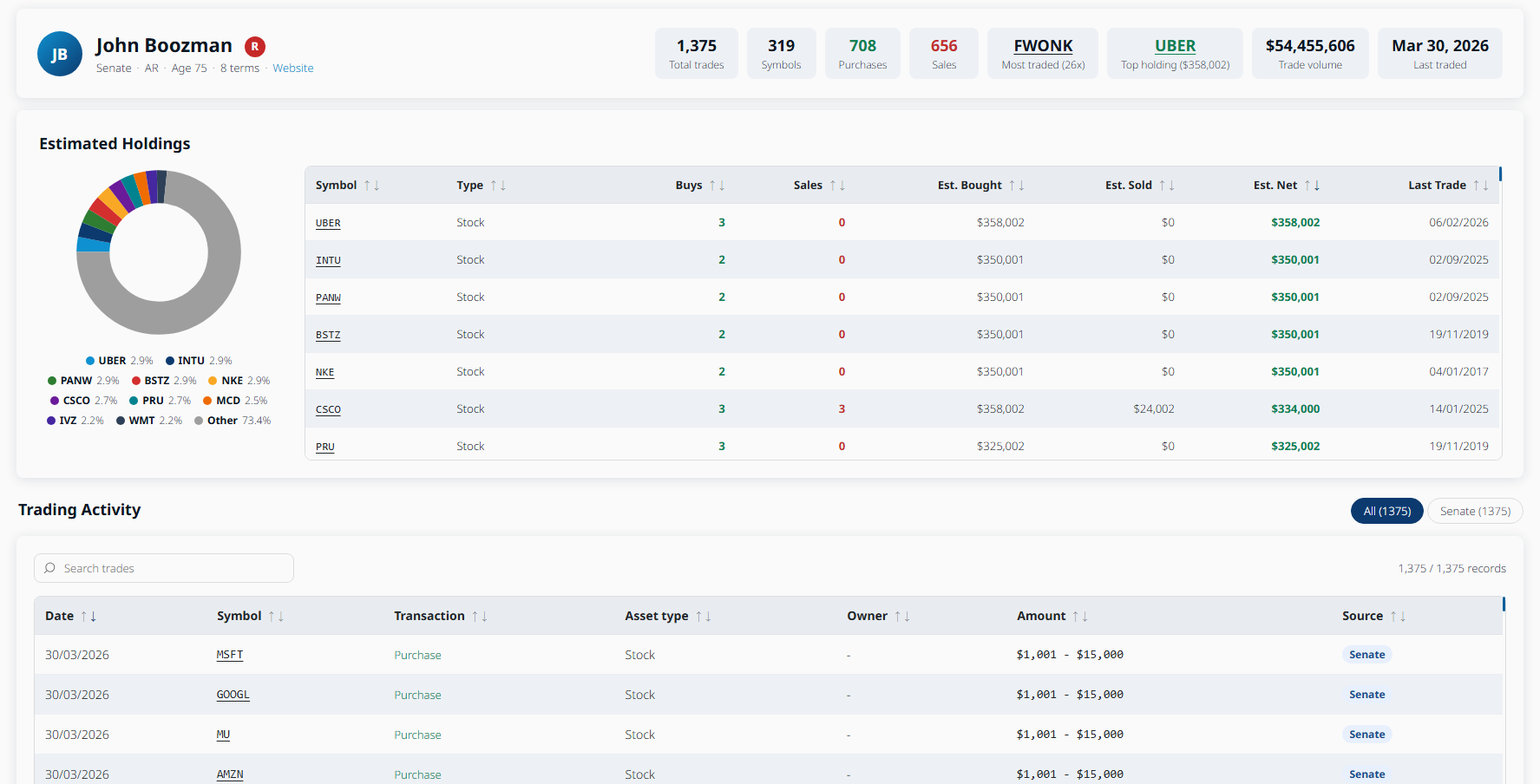1540x784 pixels.
Task: Toggle IVZ legend entry
Action: [x=75, y=421]
